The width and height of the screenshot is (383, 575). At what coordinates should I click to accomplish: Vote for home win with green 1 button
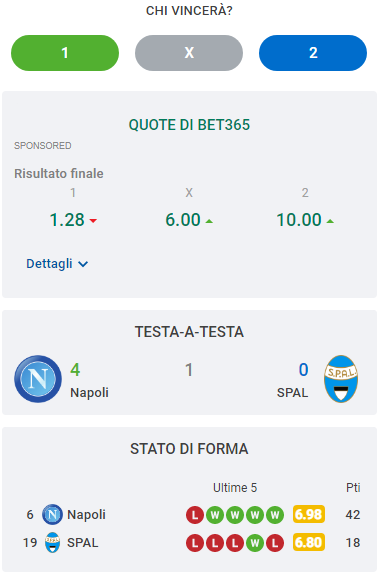point(65,53)
